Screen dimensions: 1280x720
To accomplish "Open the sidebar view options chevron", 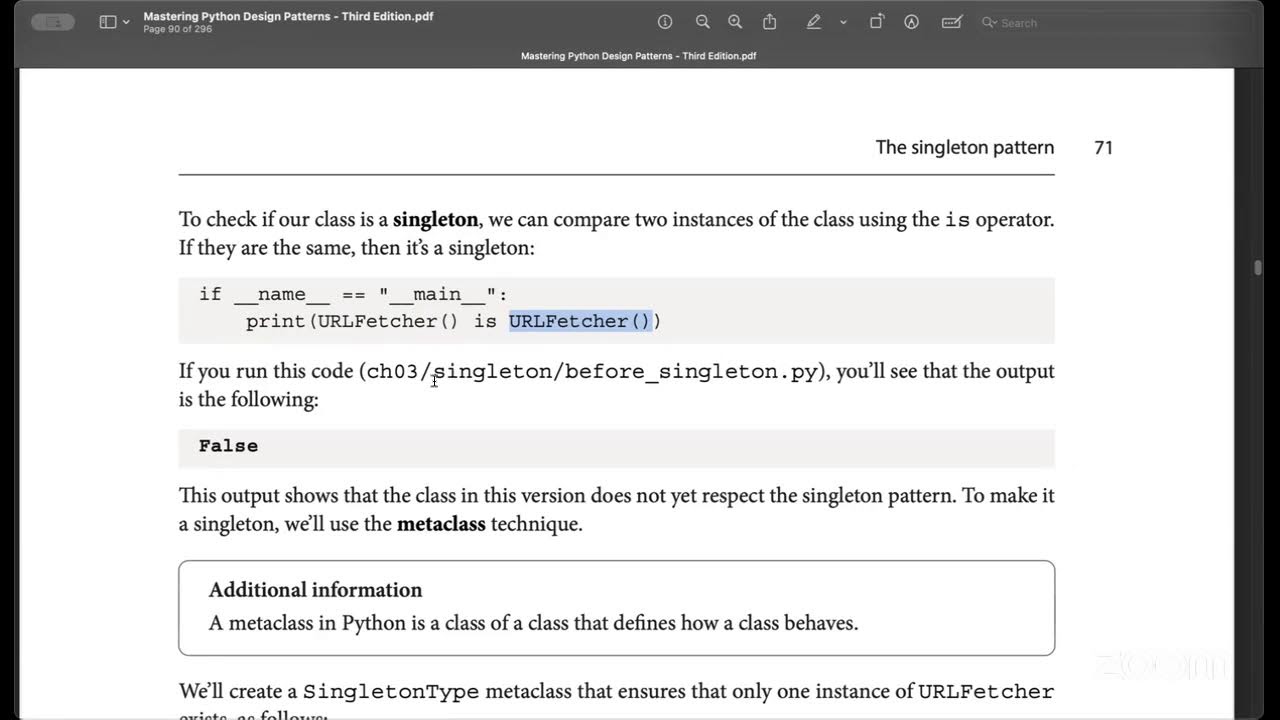I will tap(126, 22).
